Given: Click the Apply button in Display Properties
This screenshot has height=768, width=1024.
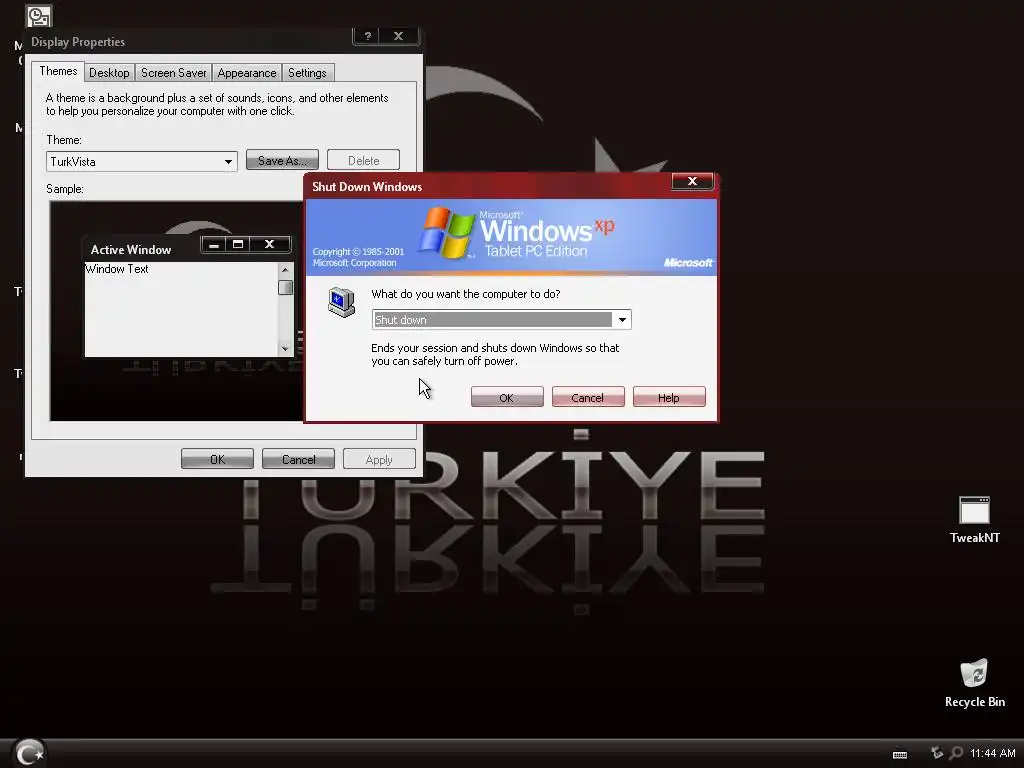Looking at the screenshot, I should 379,459.
